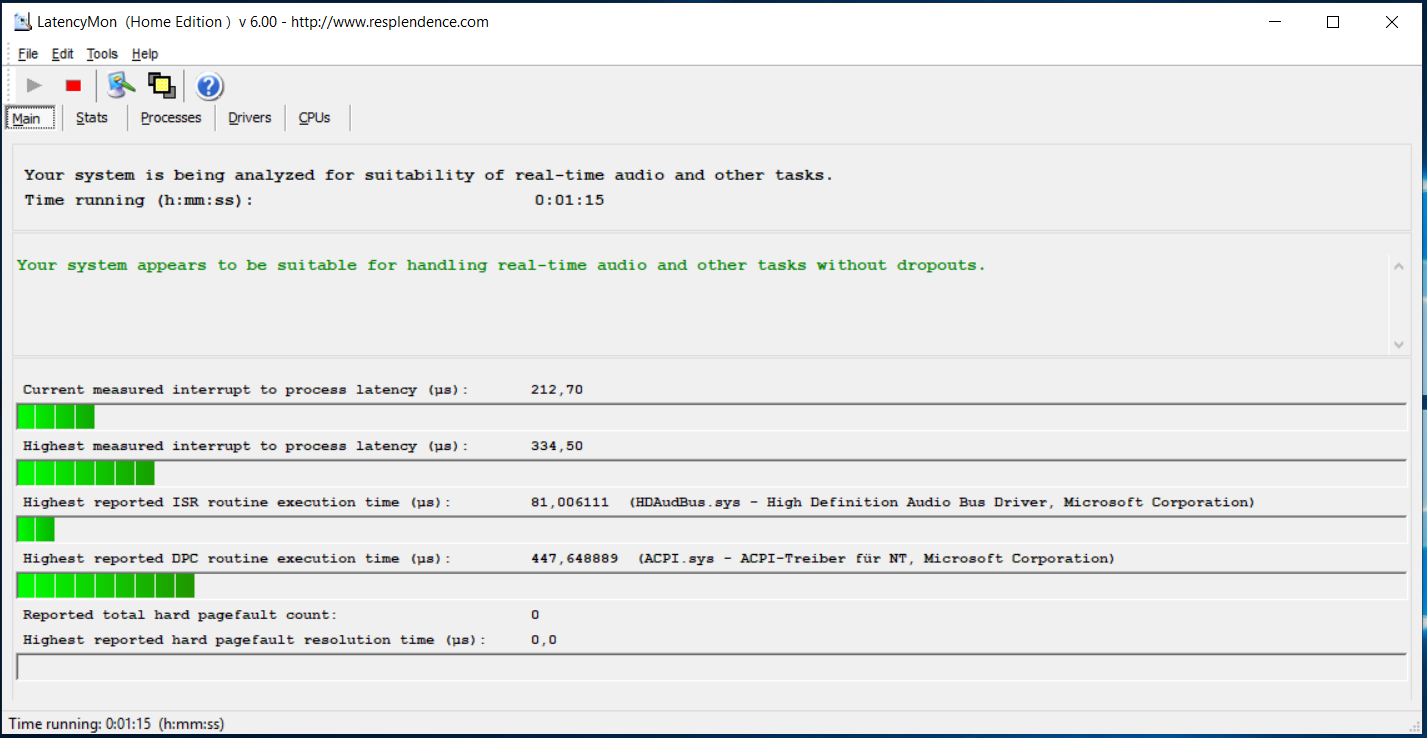
Task: Stop monitoring with the red square
Action: (73, 86)
